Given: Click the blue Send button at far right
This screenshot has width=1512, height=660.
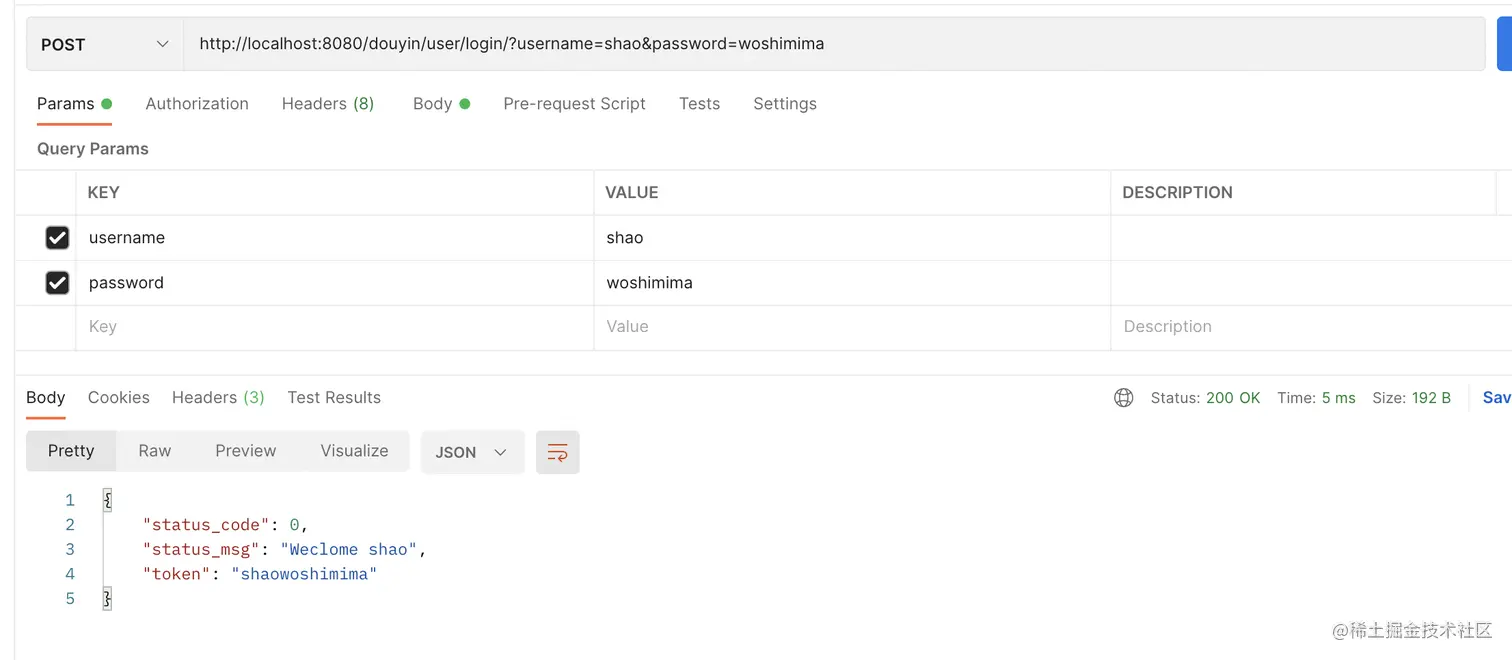Looking at the screenshot, I should (1505, 43).
